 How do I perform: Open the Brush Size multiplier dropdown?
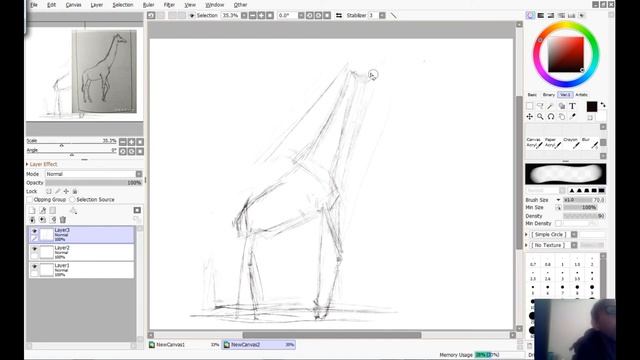[x=558, y=200]
